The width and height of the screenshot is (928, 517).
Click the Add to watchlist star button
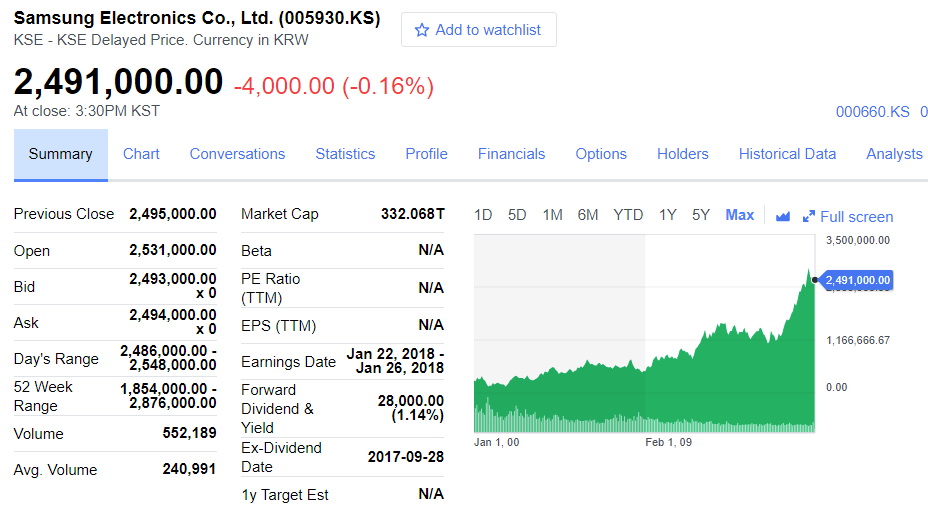478,30
